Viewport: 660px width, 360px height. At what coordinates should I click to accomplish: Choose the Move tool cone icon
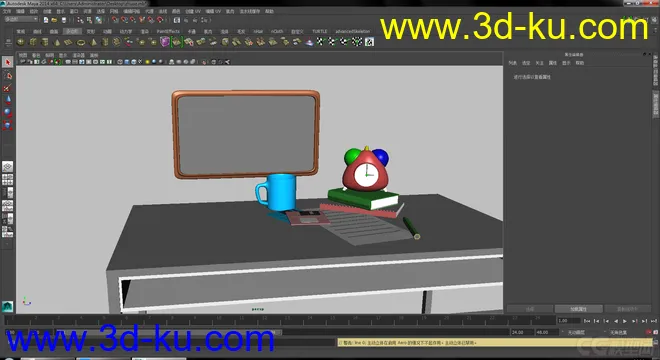click(8, 100)
